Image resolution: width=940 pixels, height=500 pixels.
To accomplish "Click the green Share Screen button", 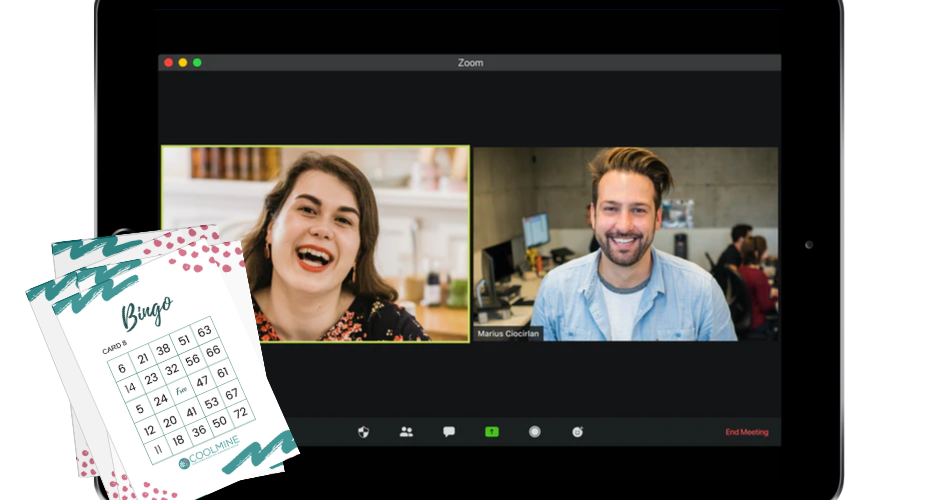I will click(492, 432).
